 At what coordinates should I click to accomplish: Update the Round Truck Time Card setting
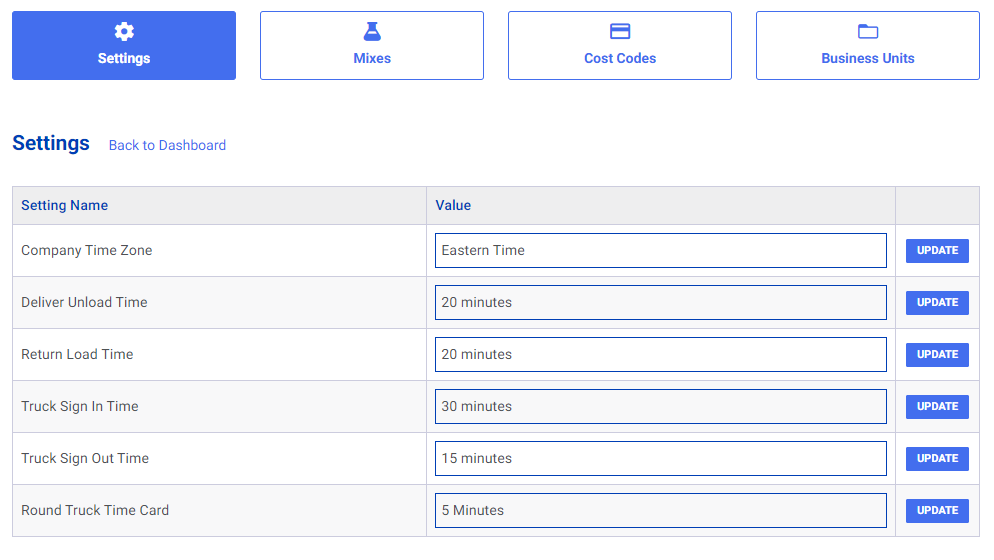pos(937,511)
